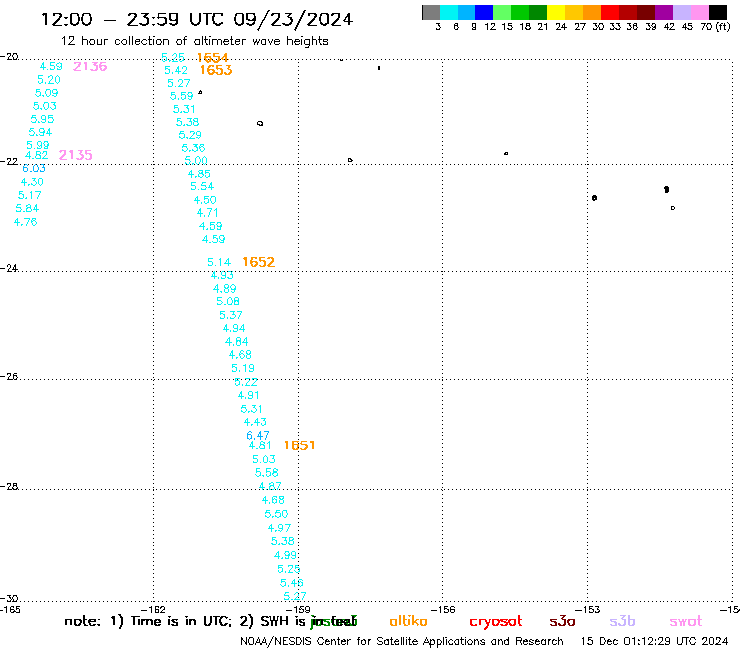Click the pink 2135 time stamp
This screenshot has width=740, height=650.
pos(76,155)
